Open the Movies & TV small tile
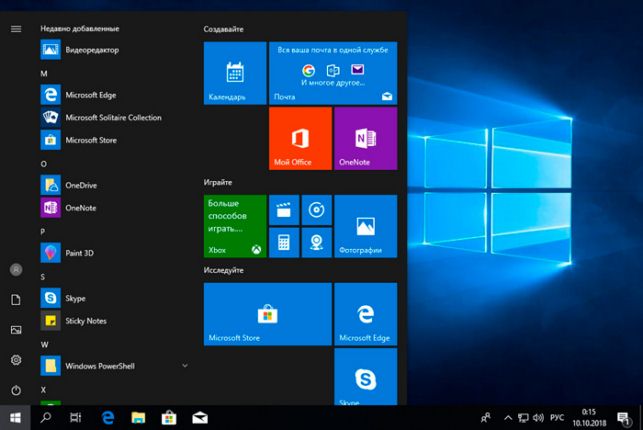 point(284,210)
